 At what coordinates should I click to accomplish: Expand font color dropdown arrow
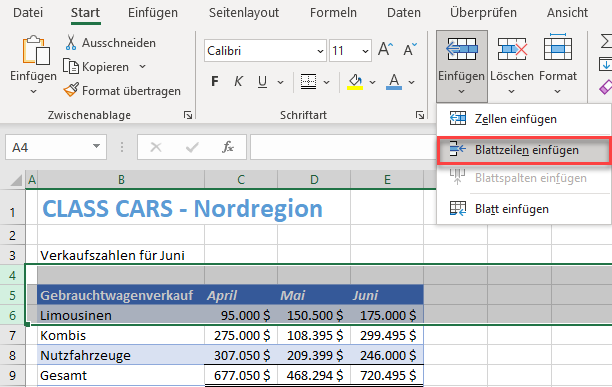[411, 82]
